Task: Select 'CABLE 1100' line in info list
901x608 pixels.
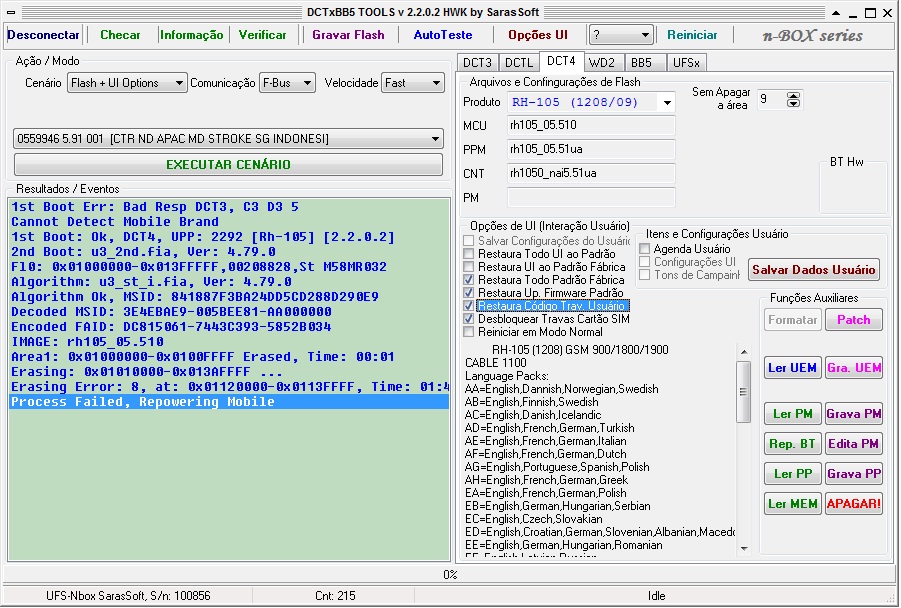Action: [495, 363]
